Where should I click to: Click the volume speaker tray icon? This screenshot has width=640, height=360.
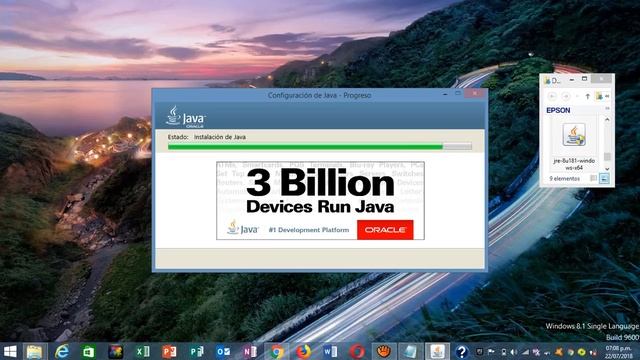click(513, 352)
